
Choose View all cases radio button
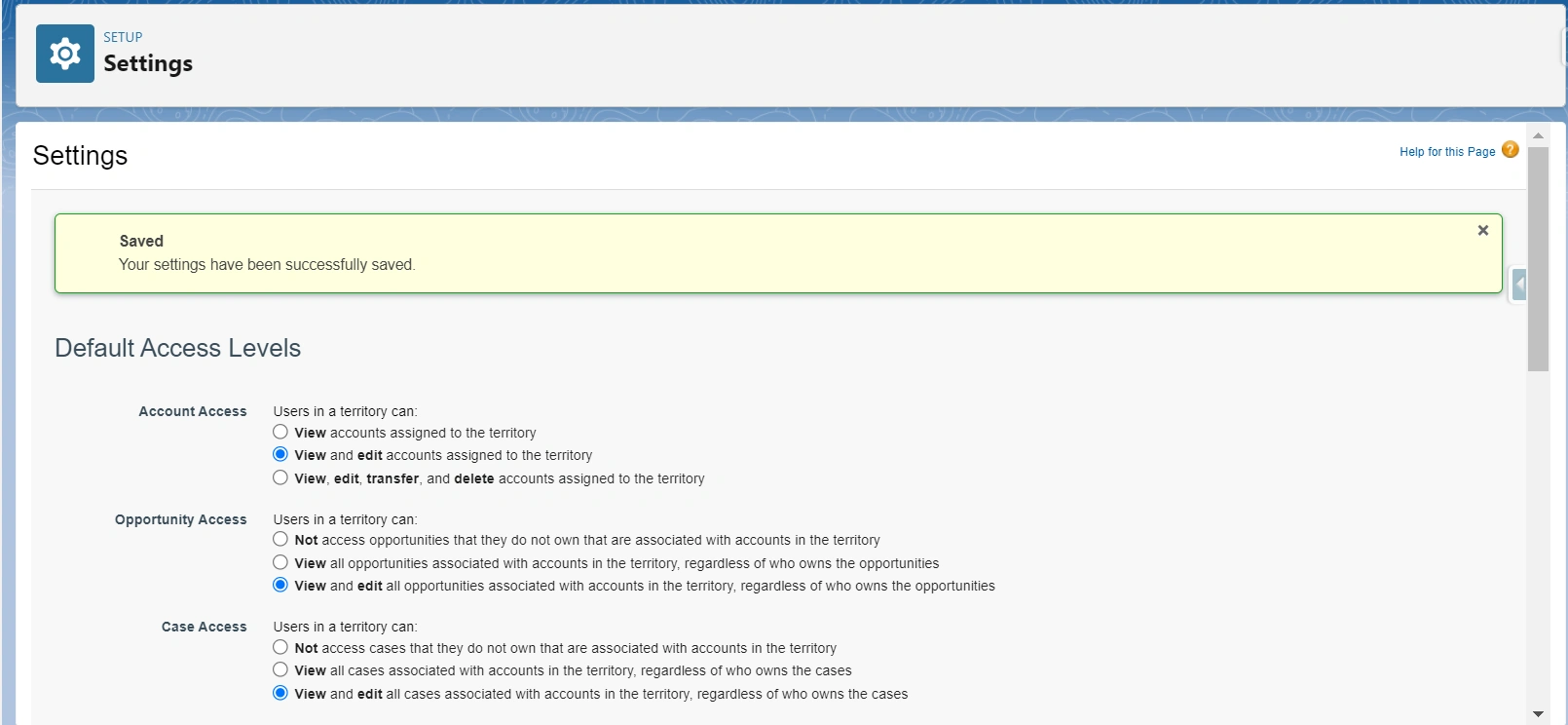pos(280,669)
